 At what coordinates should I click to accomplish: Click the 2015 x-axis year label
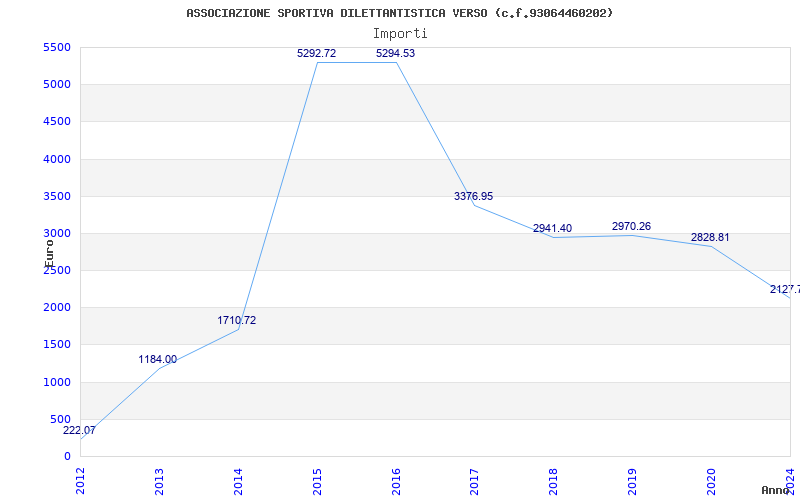(317, 482)
